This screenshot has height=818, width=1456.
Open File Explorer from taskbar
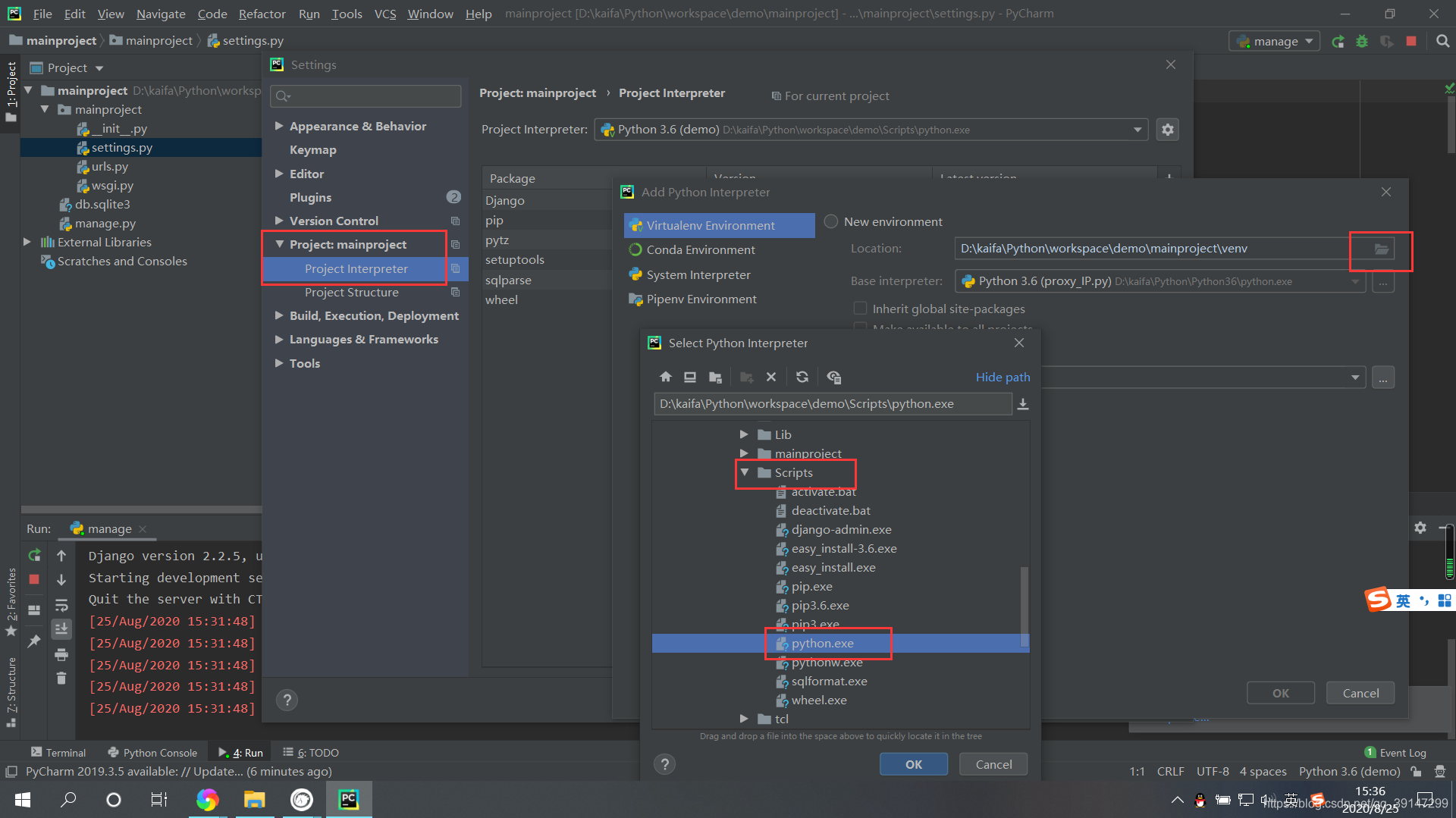click(254, 800)
